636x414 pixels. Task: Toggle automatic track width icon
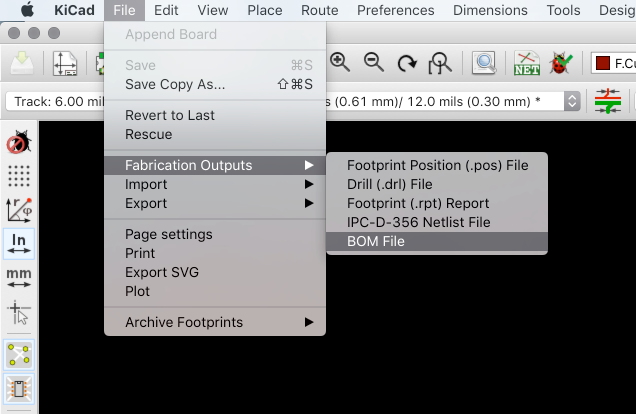[x=608, y=101]
